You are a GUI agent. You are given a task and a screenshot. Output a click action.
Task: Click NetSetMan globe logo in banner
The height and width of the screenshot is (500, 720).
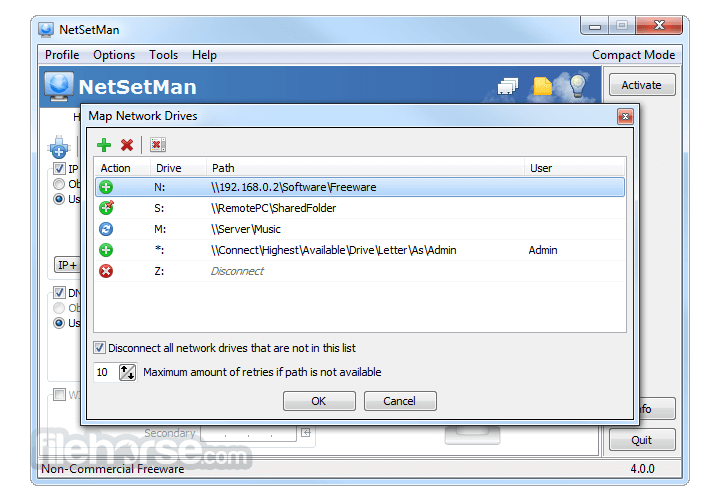tap(59, 86)
